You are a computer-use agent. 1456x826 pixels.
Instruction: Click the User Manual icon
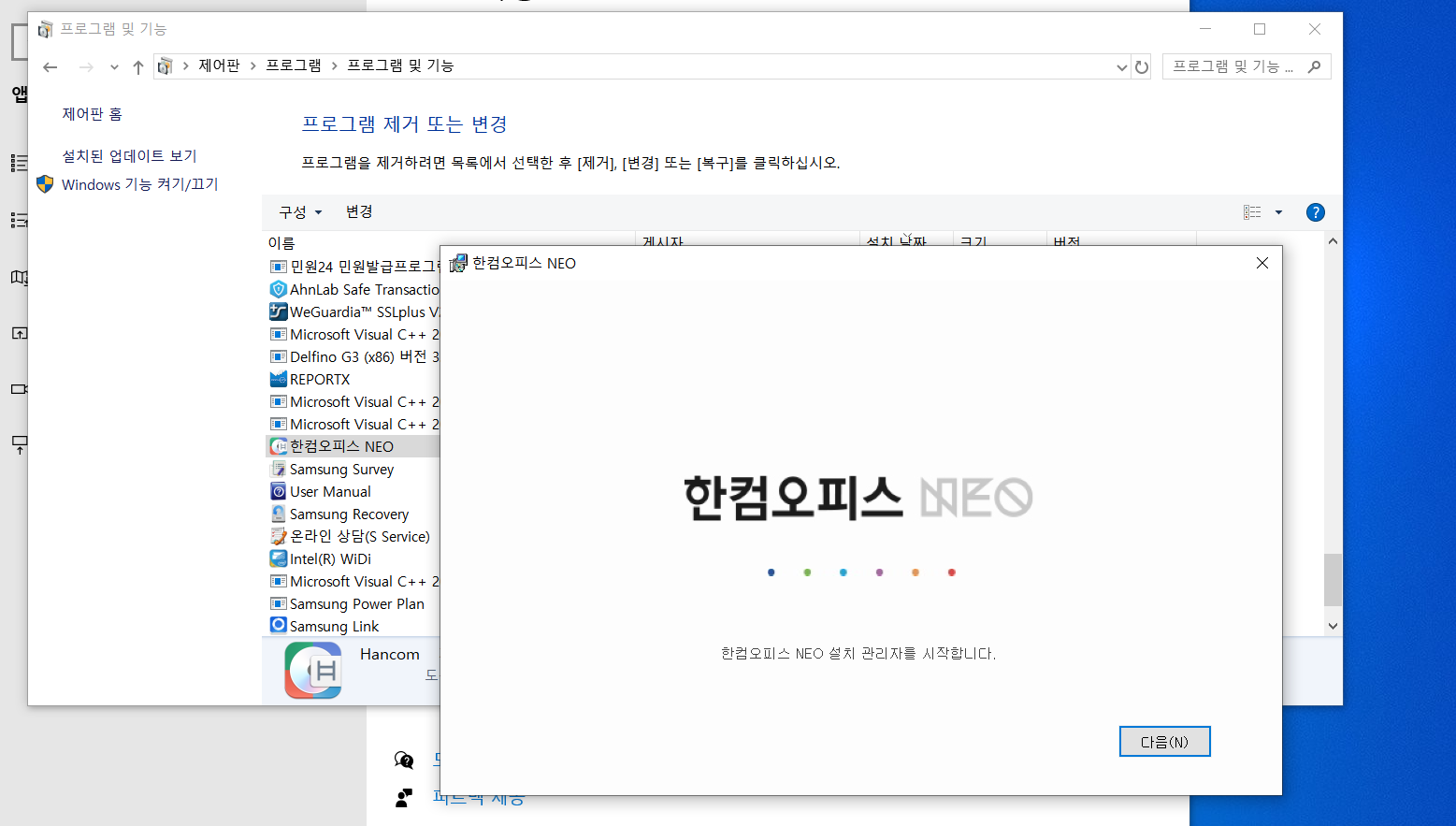278,491
